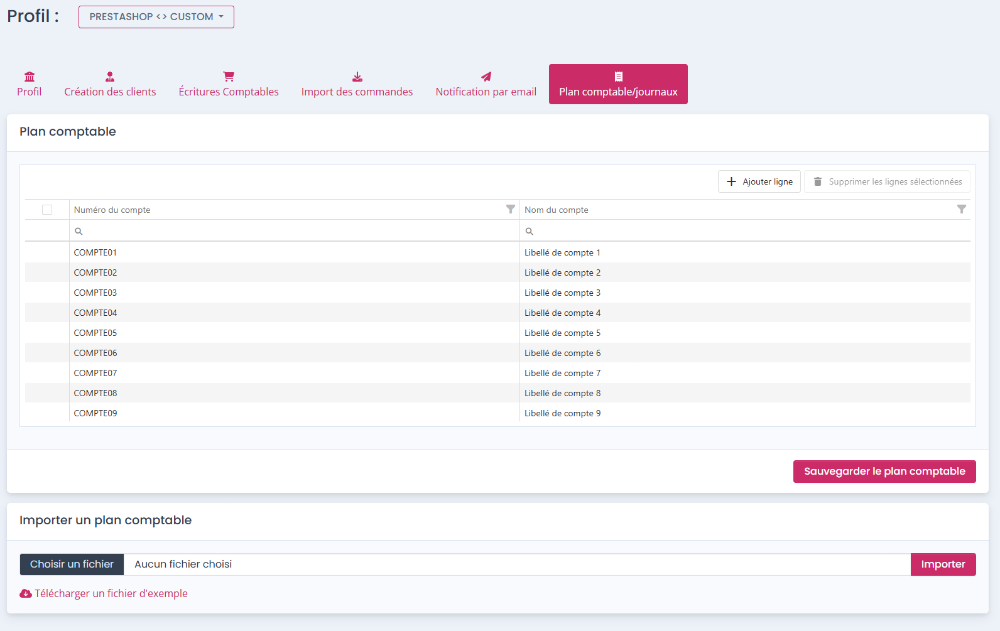This screenshot has width=1000, height=631.
Task: Click the download icon above Import des commandes
Action: pyautogui.click(x=357, y=77)
